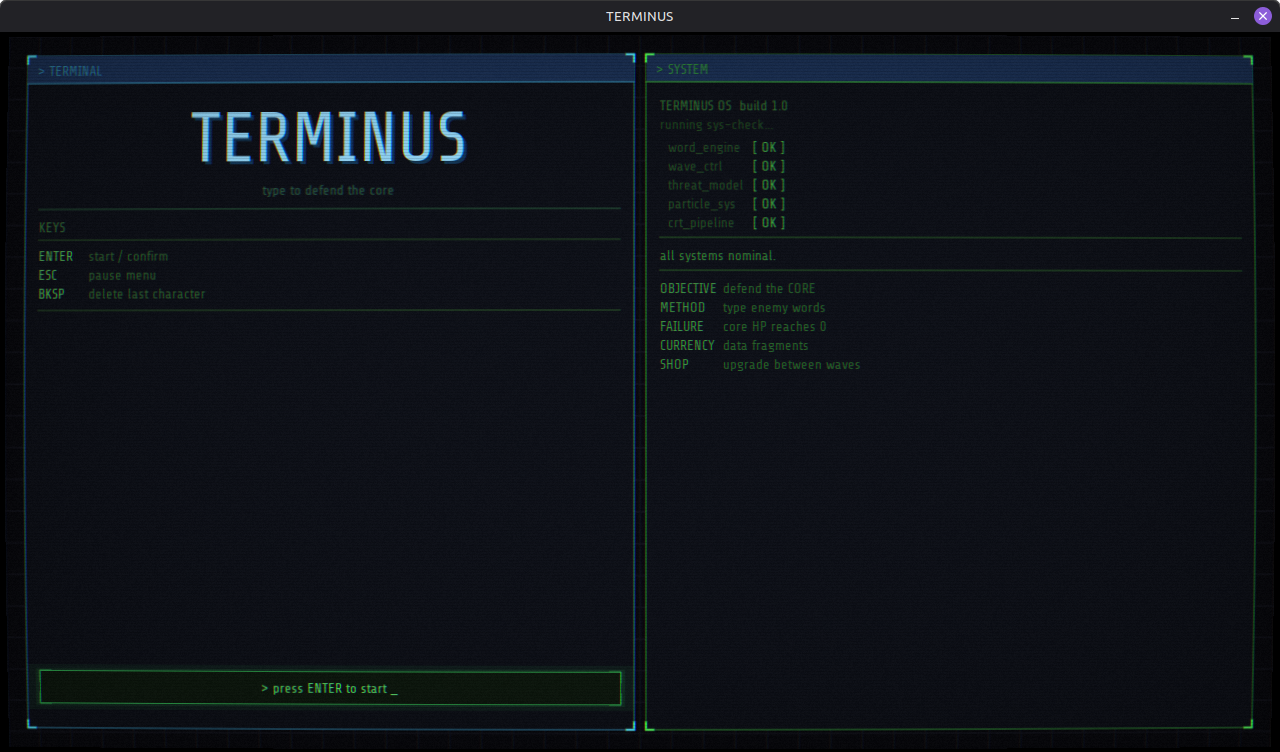Click the BKSP key label

51,294
